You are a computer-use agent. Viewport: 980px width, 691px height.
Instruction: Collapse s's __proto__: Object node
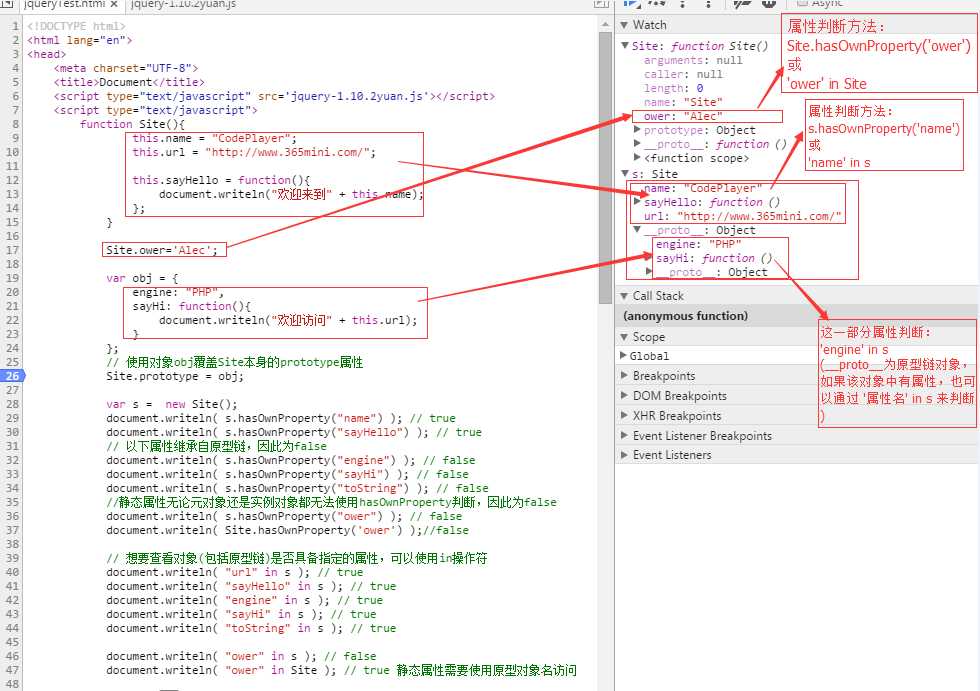click(x=637, y=230)
